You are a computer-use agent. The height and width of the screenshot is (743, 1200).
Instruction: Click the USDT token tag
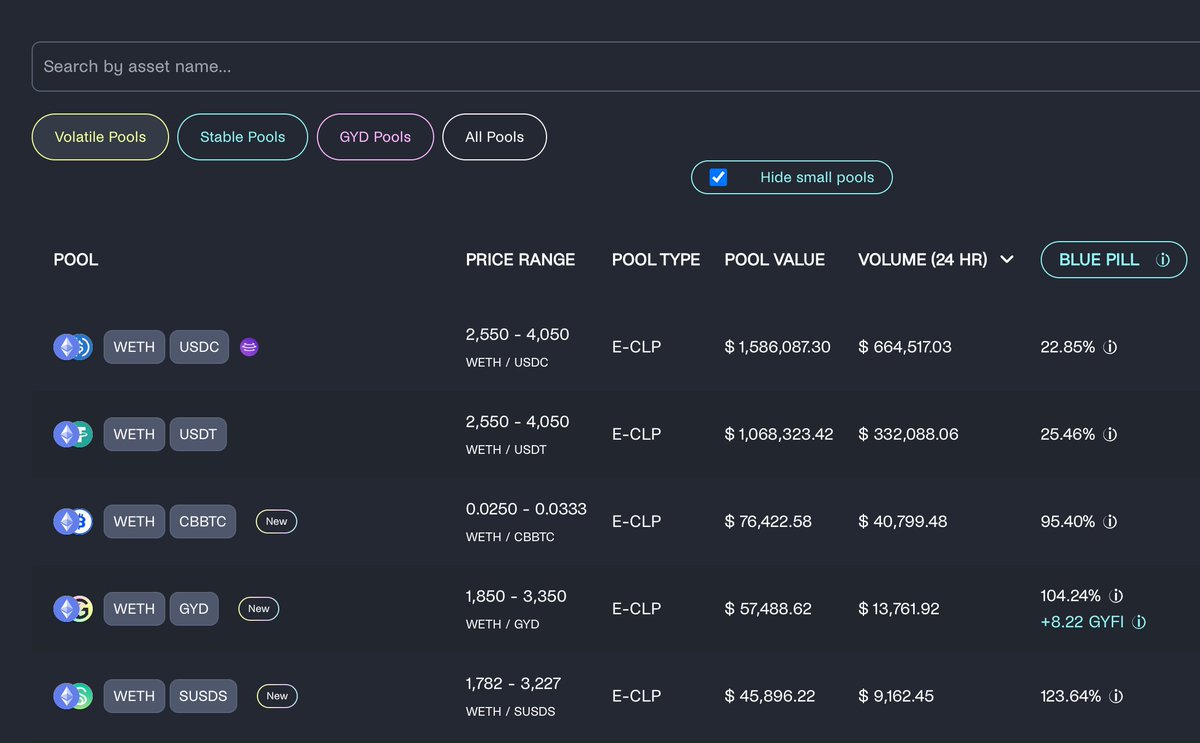[x=198, y=434]
